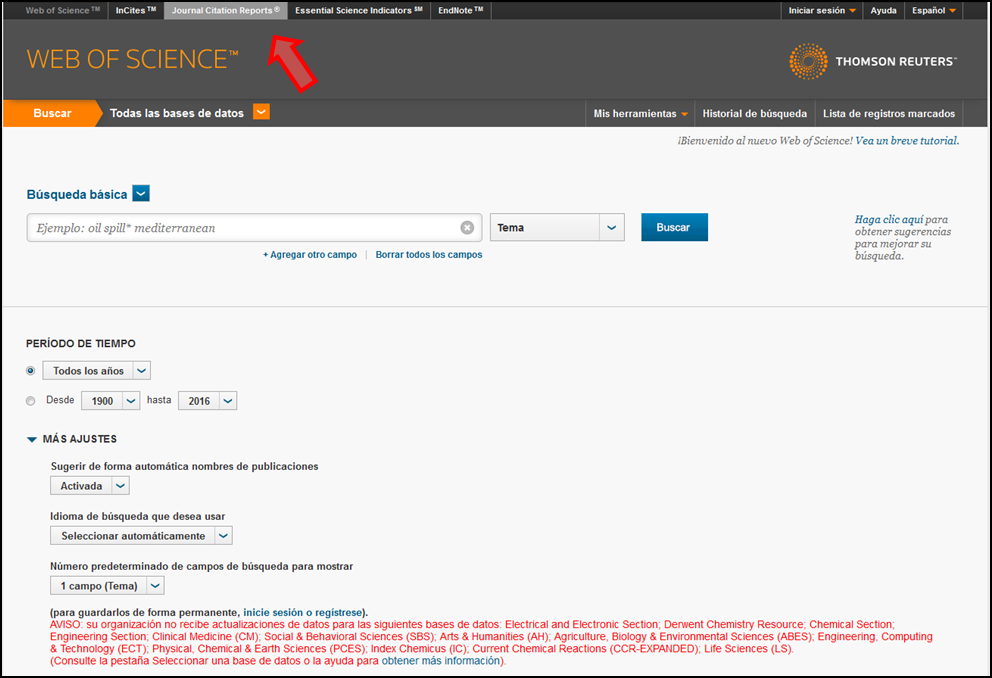This screenshot has height=678, width=992.
Task: Open the end year 2016 dropdown
Action: click(x=208, y=401)
